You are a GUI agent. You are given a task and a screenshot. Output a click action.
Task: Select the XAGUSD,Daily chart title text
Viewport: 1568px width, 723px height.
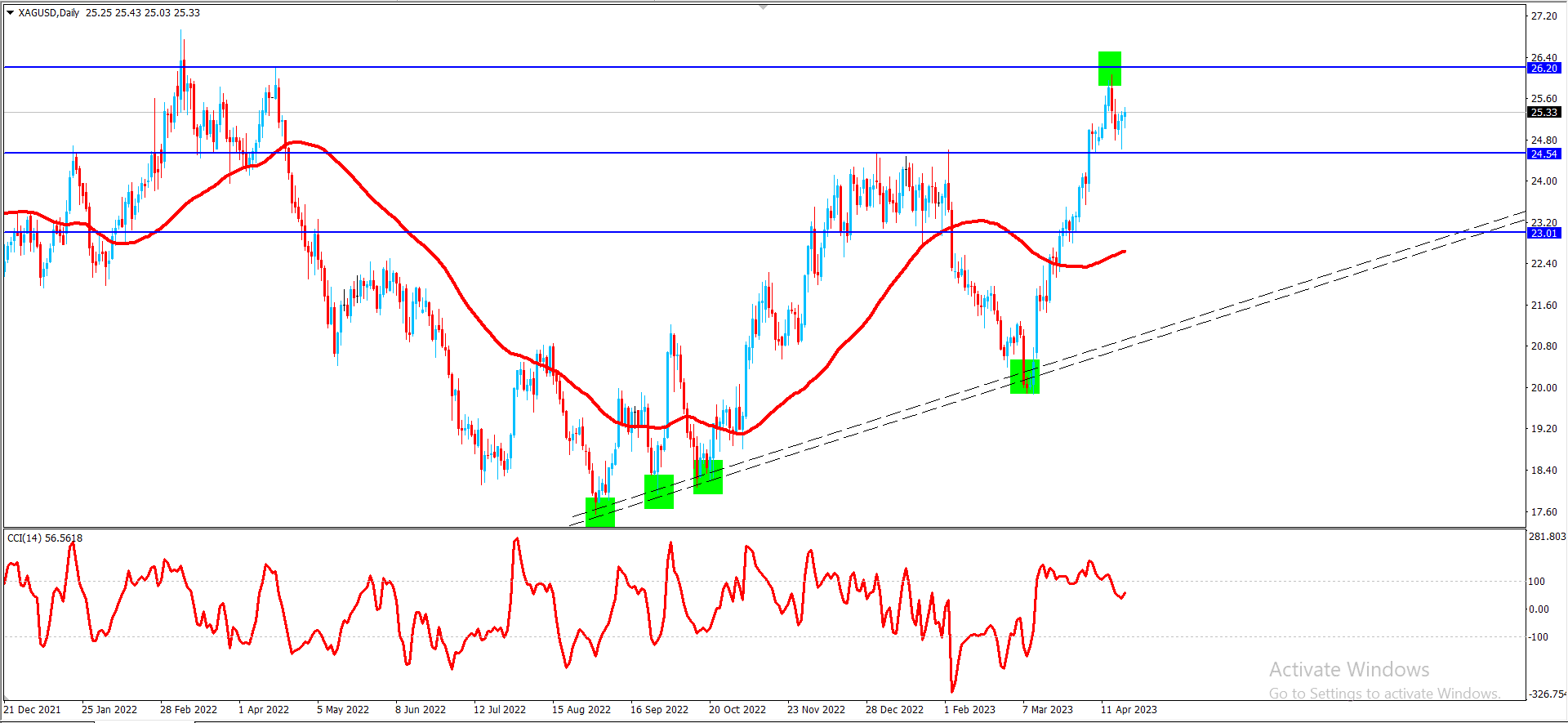[49, 13]
